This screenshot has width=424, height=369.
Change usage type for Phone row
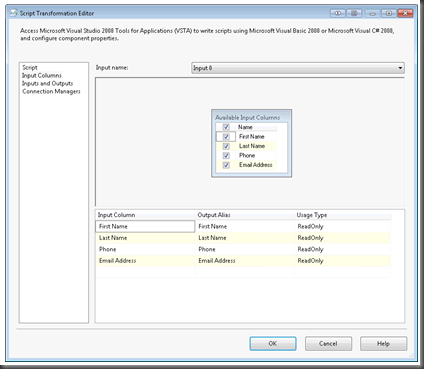(x=342, y=249)
